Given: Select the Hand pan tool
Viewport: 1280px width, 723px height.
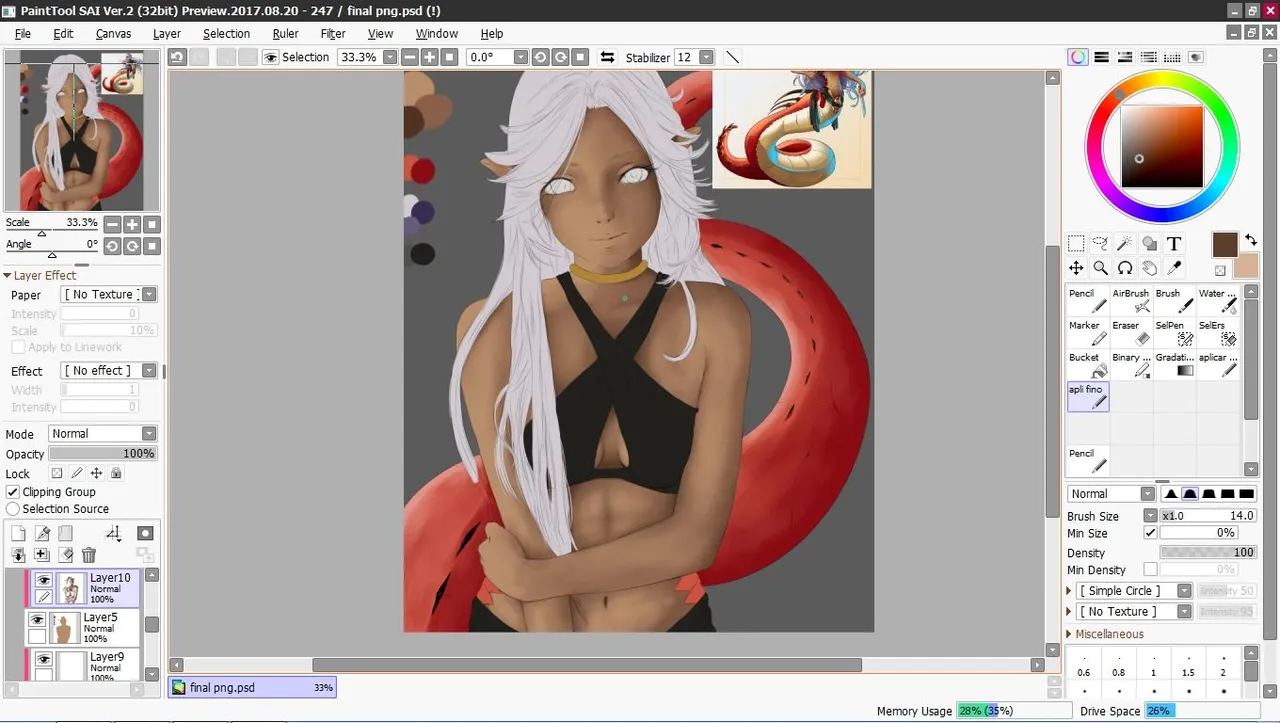Looking at the screenshot, I should pyautogui.click(x=1150, y=268).
